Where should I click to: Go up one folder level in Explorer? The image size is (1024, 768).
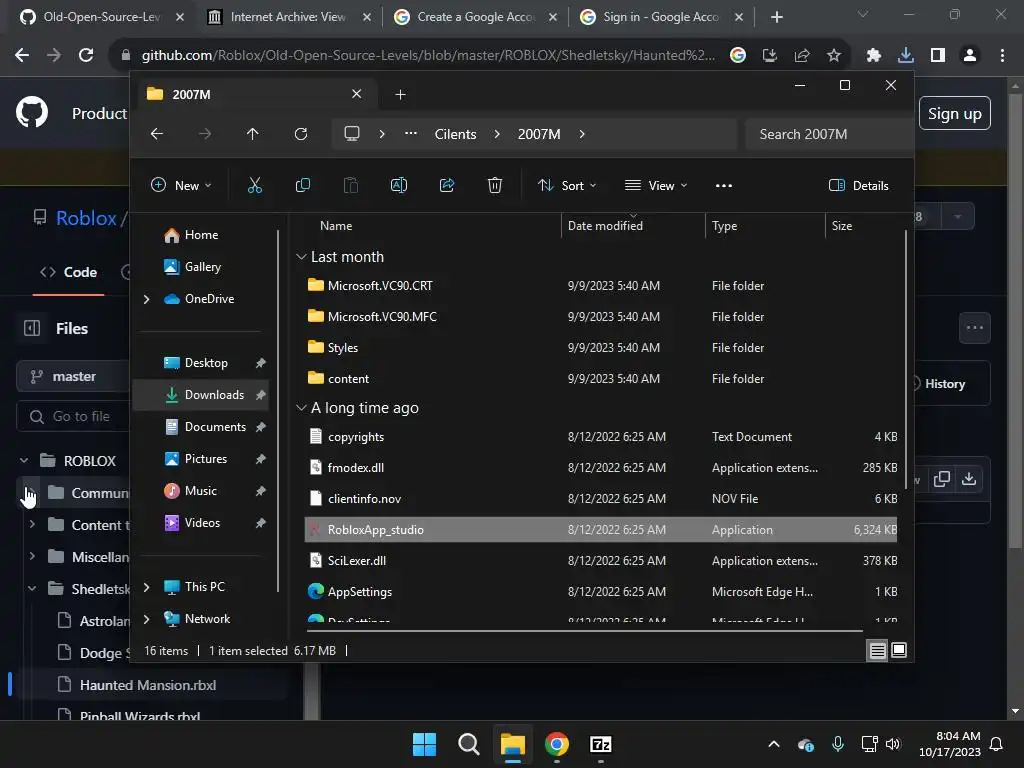coord(253,134)
